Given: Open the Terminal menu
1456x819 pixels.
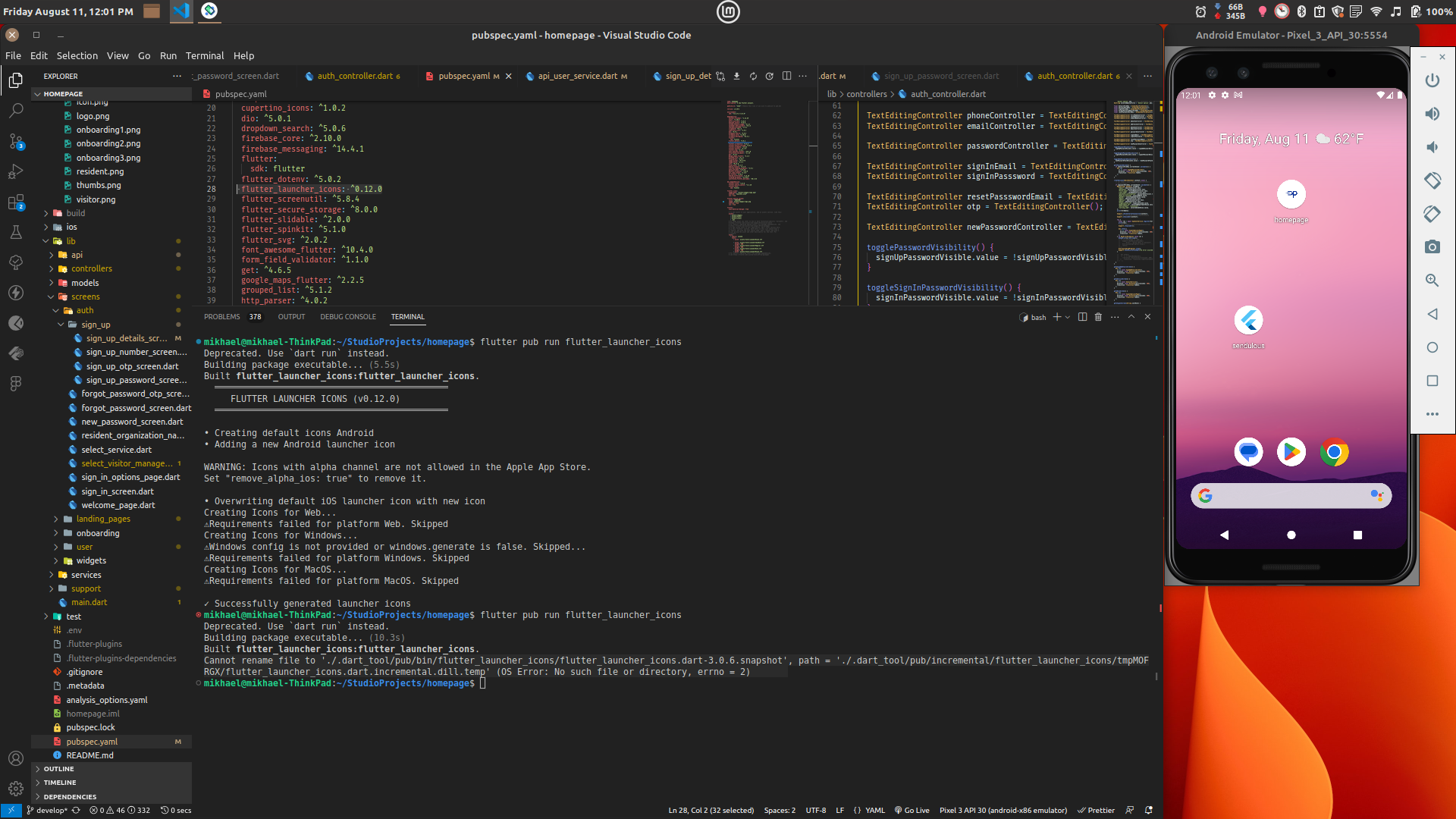Looking at the screenshot, I should pyautogui.click(x=204, y=55).
